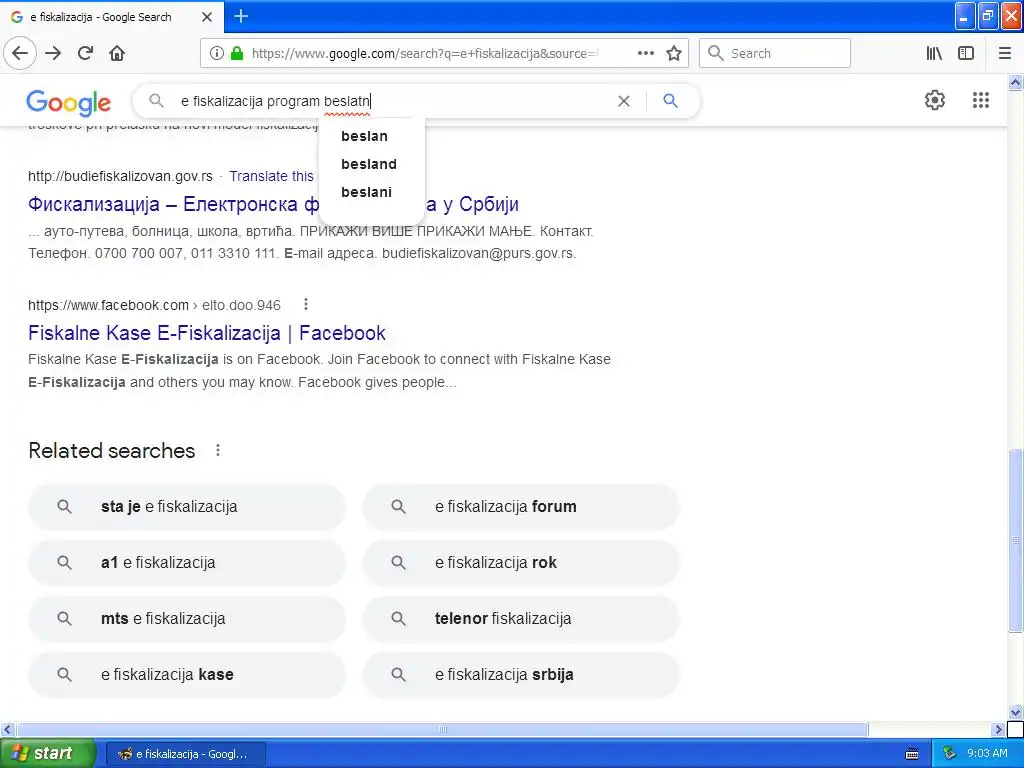Close the e fiskalizacija Google Search tab
This screenshot has height=768, width=1024.
pyautogui.click(x=207, y=17)
